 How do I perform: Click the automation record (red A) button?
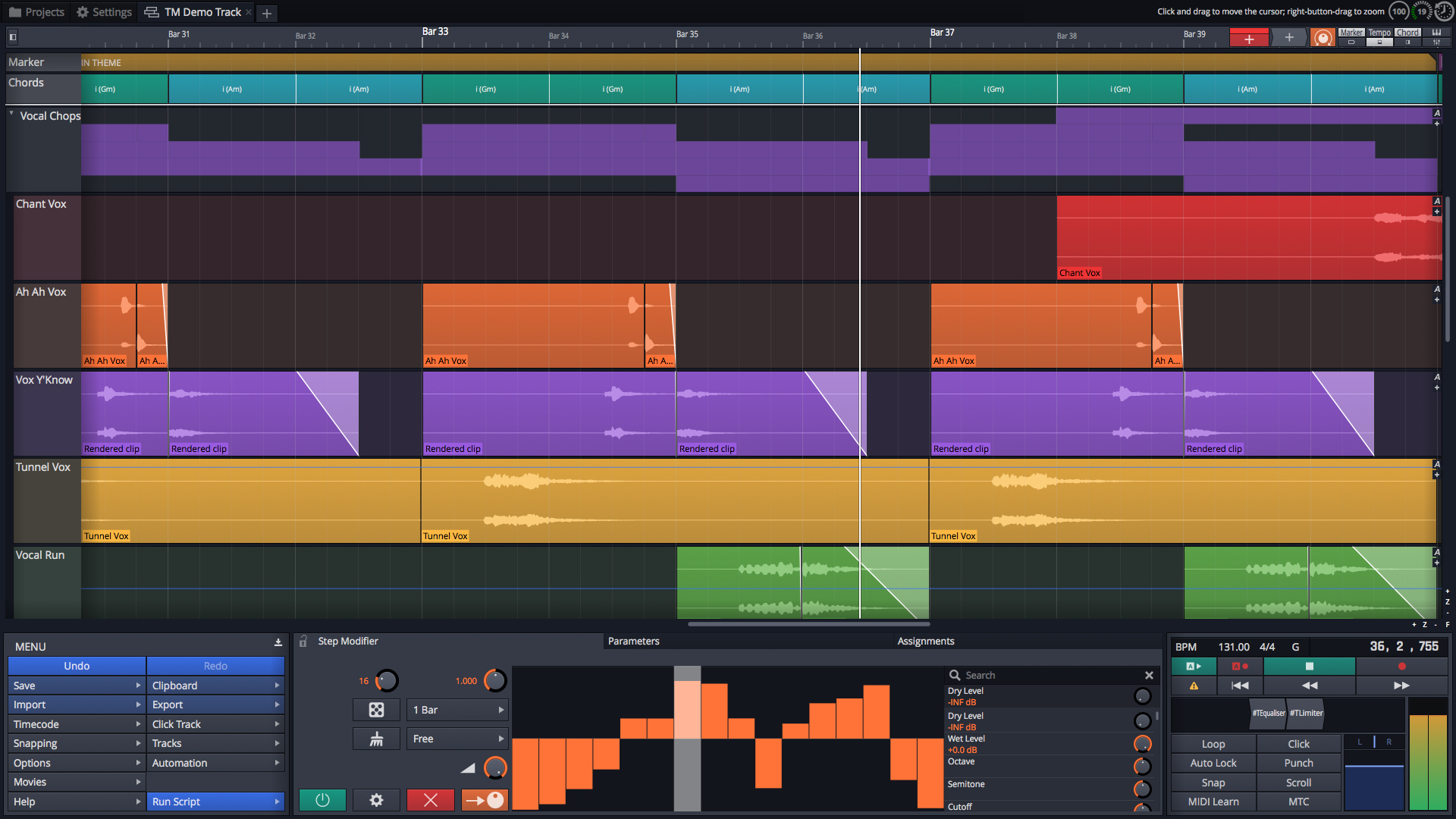1240,667
